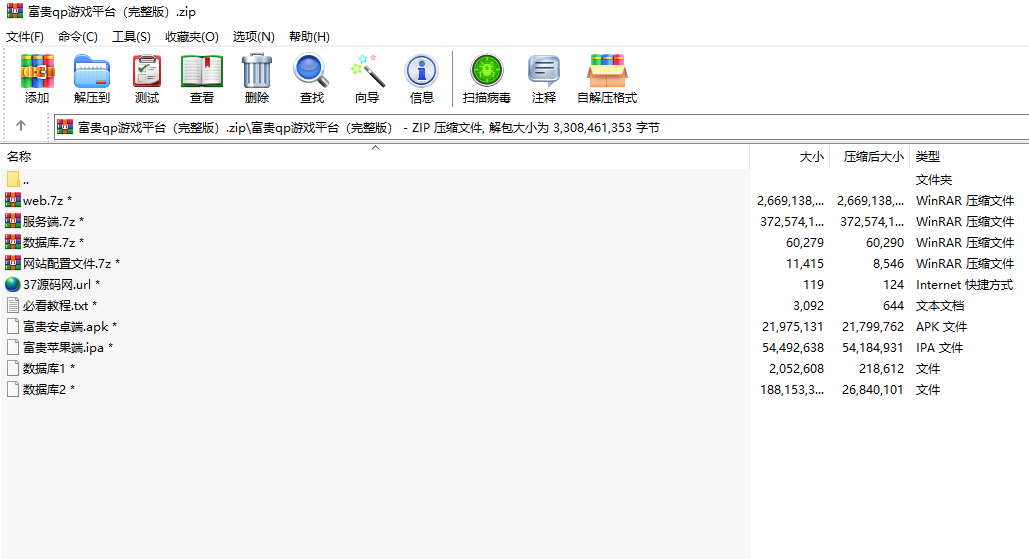Select the web.7z archive icon
The image size is (1029, 559).
tap(12, 200)
